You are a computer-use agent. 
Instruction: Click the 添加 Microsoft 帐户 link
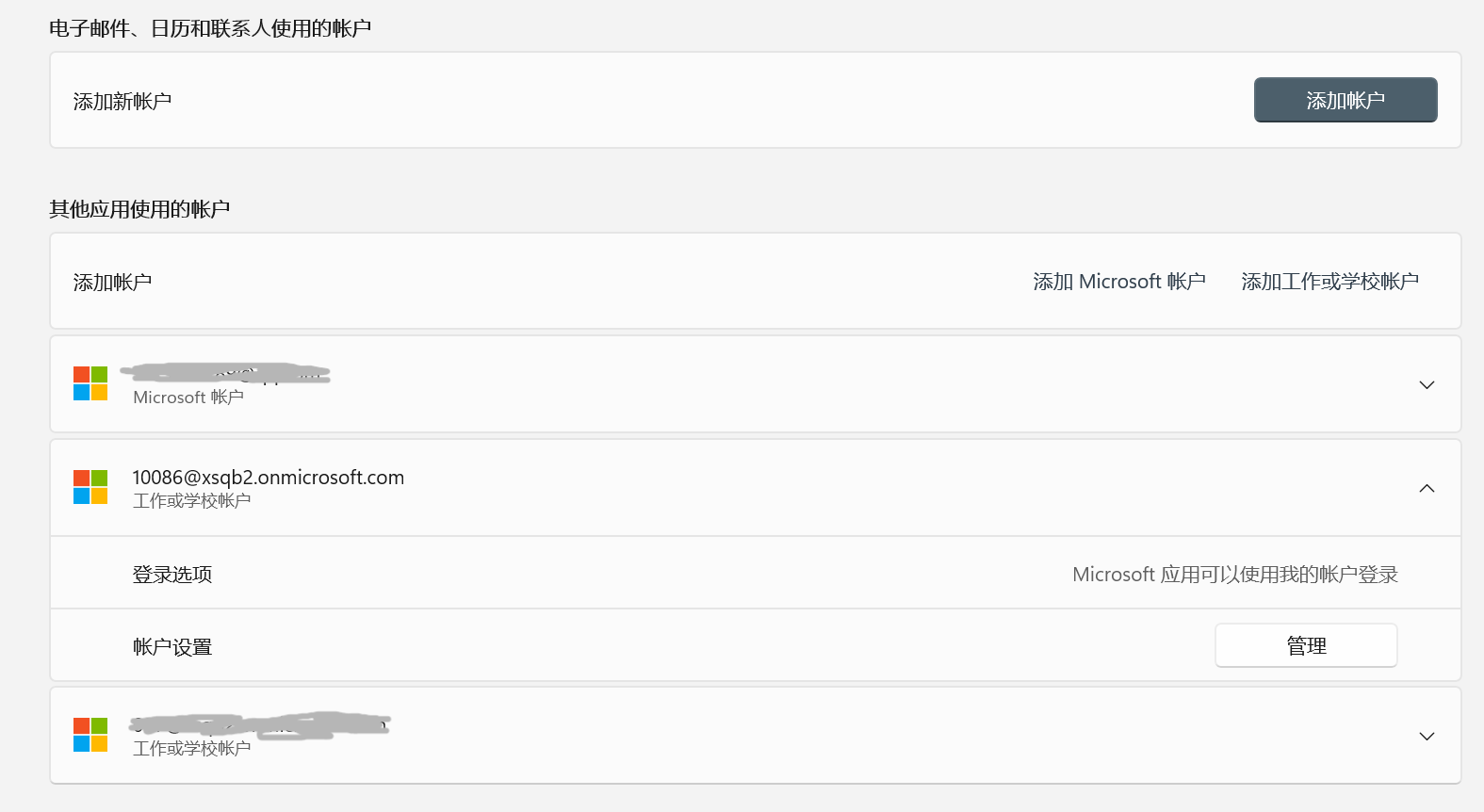[1118, 282]
